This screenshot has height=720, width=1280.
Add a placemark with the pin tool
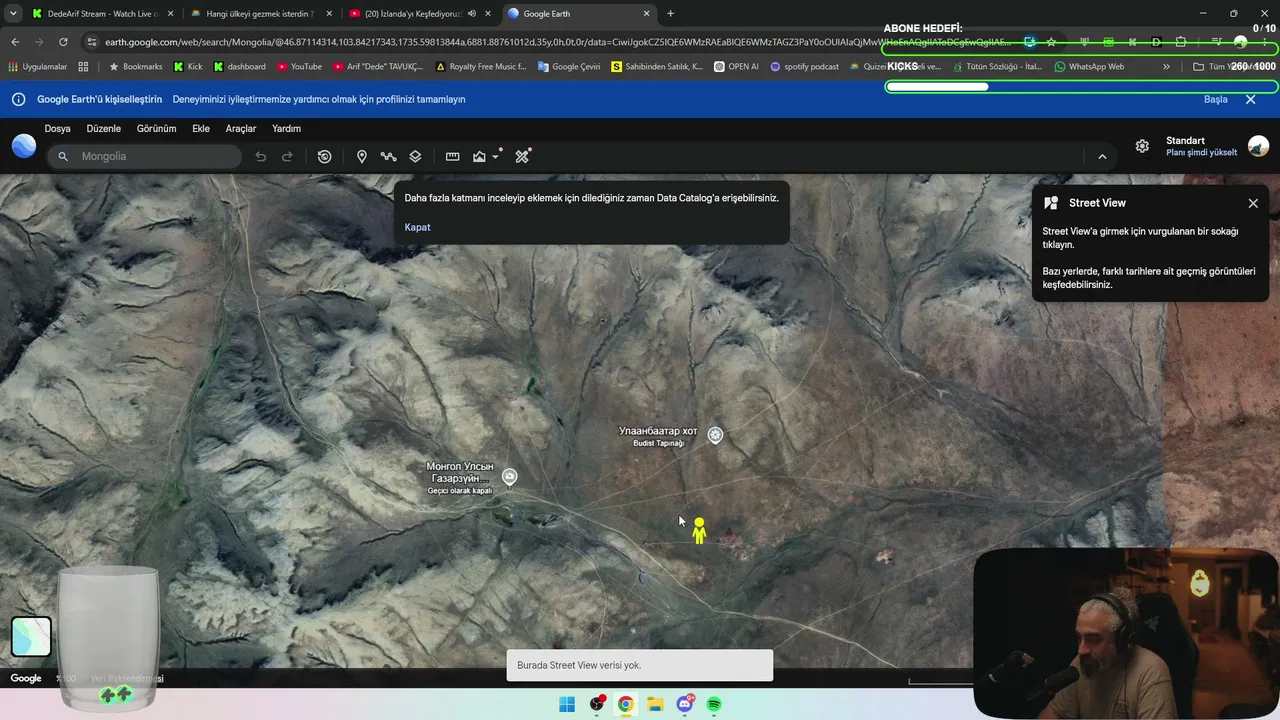pos(362,156)
